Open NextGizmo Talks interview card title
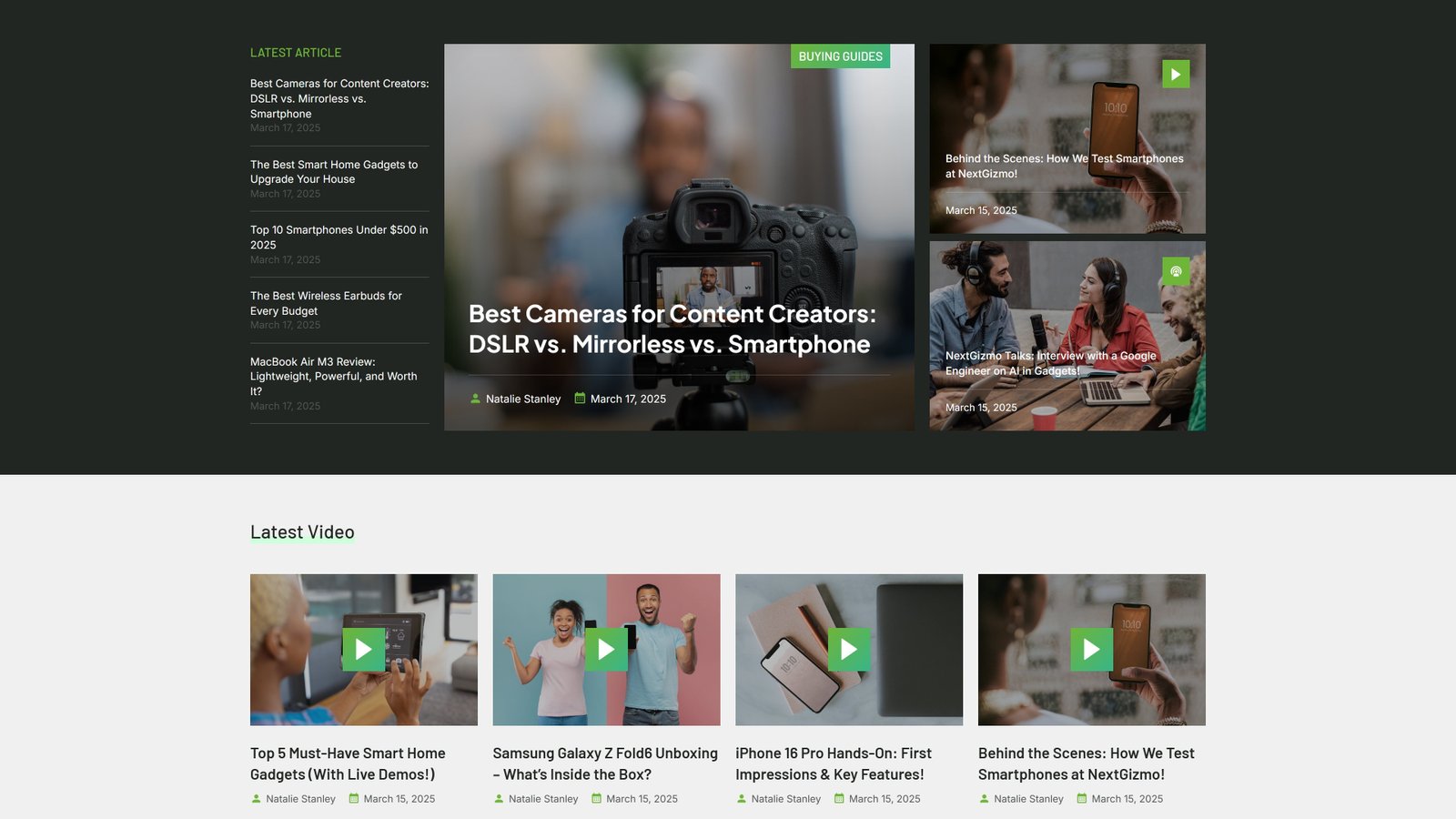 pyautogui.click(x=1050, y=363)
